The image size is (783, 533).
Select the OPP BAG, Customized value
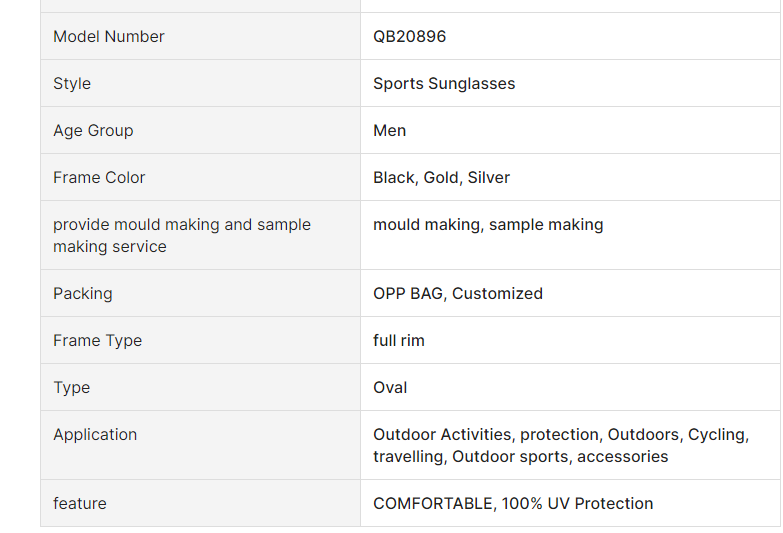click(458, 294)
